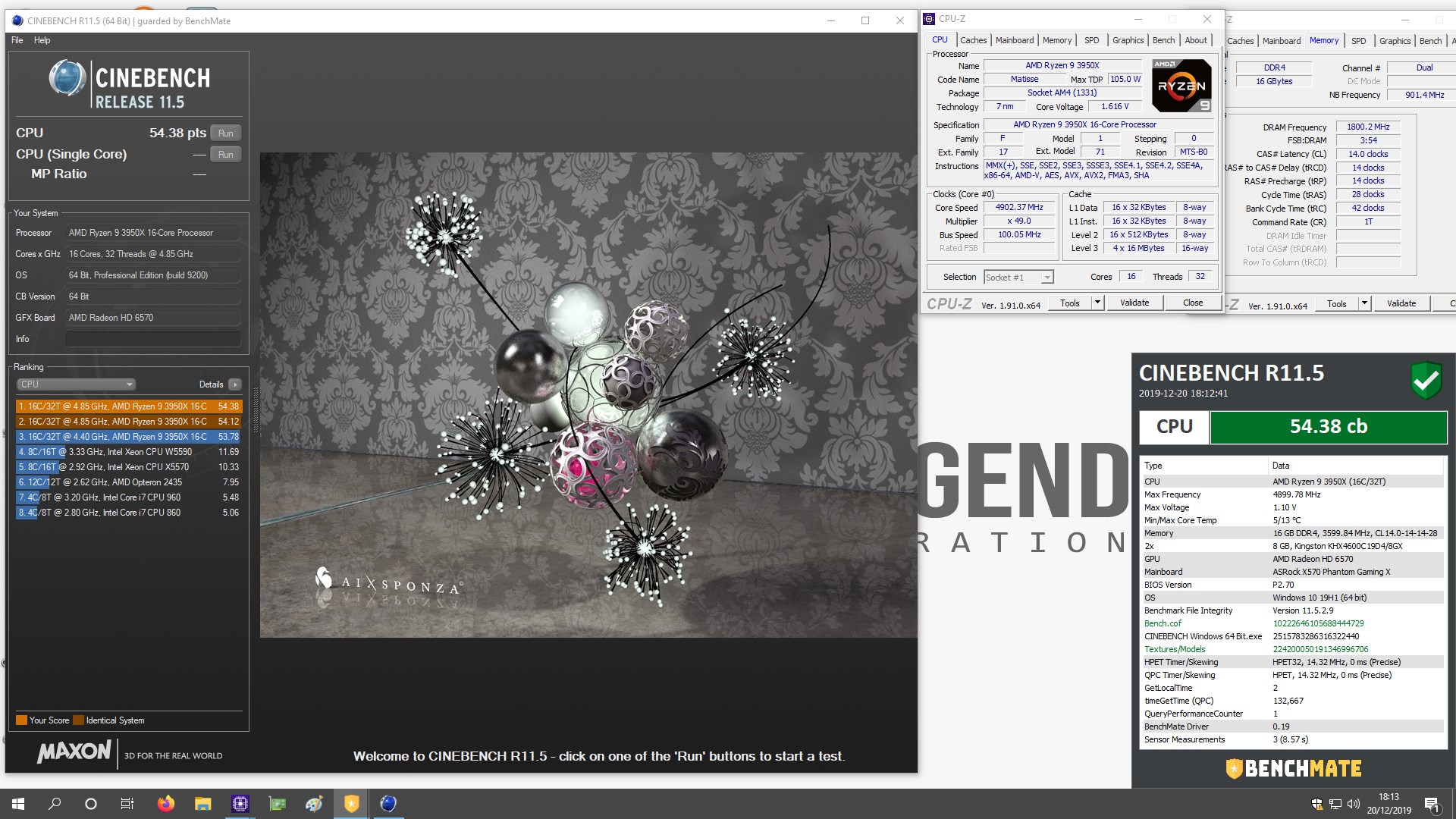Click the BenchMate logo at panel bottom
The width and height of the screenshot is (1456, 819).
pyautogui.click(x=1294, y=768)
